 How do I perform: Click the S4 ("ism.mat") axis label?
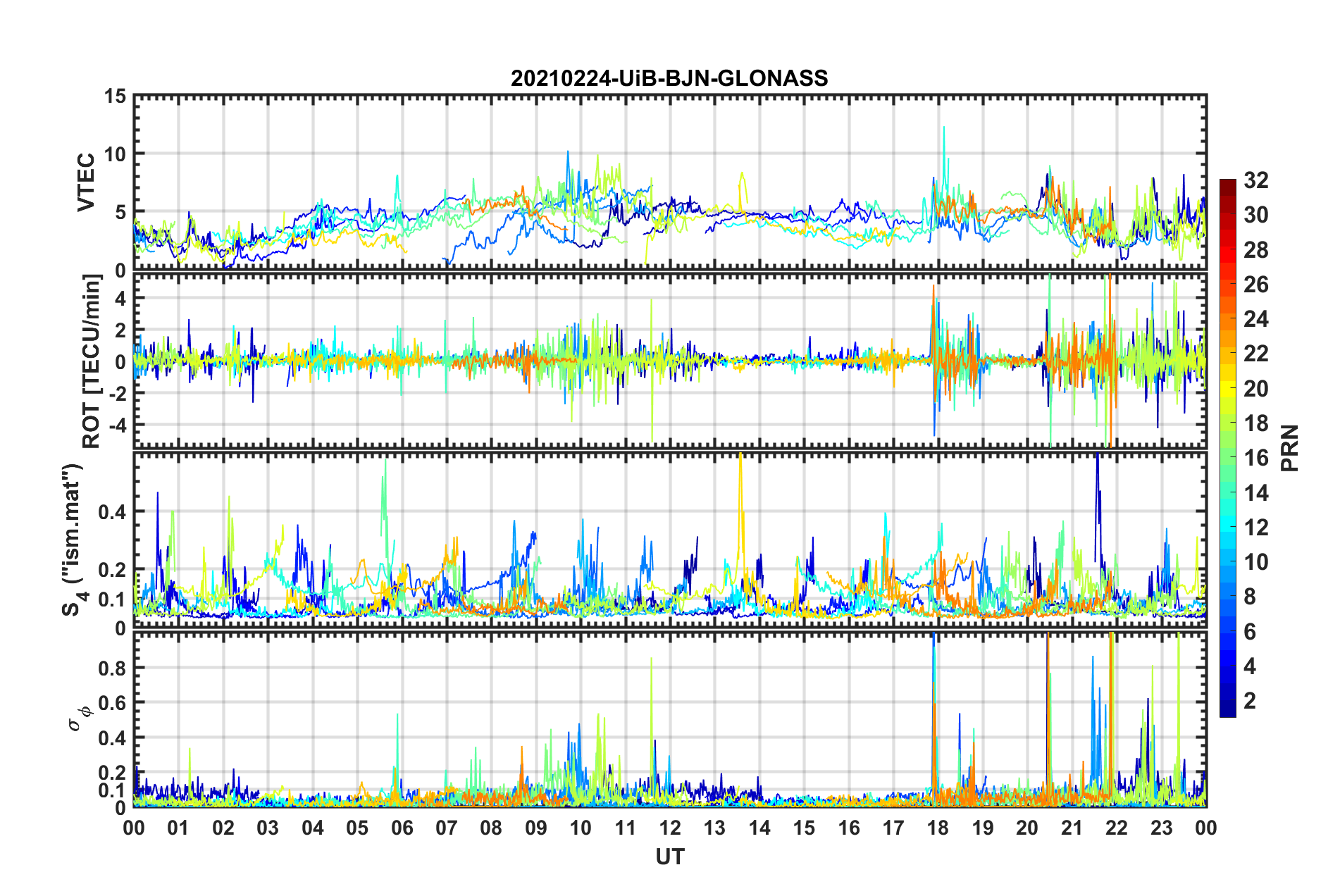point(72,540)
